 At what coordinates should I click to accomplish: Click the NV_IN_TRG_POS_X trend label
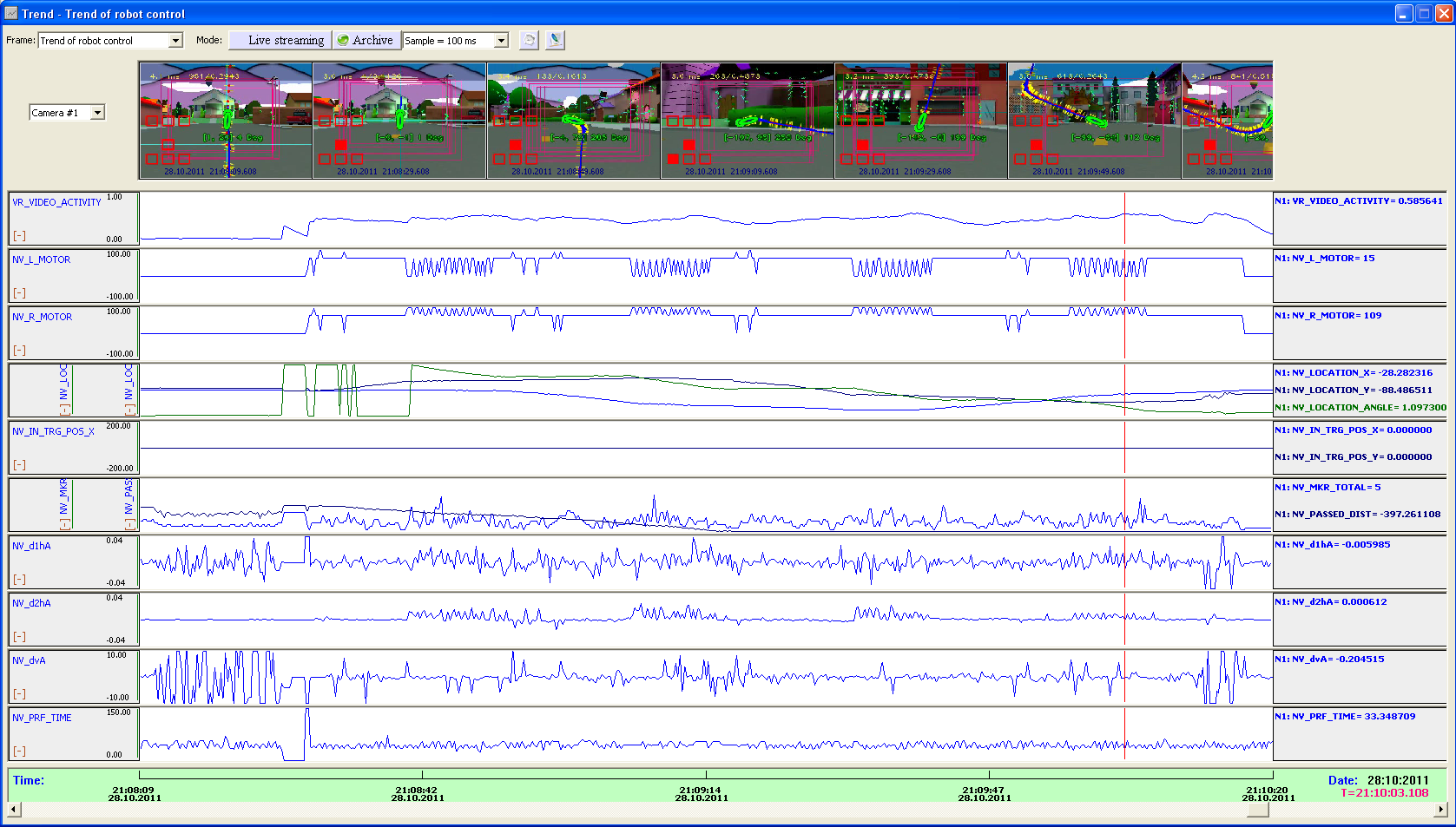53,431
